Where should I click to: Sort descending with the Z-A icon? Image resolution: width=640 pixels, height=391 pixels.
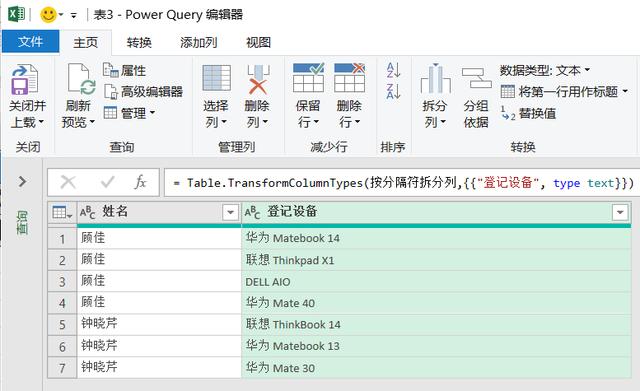tap(393, 91)
